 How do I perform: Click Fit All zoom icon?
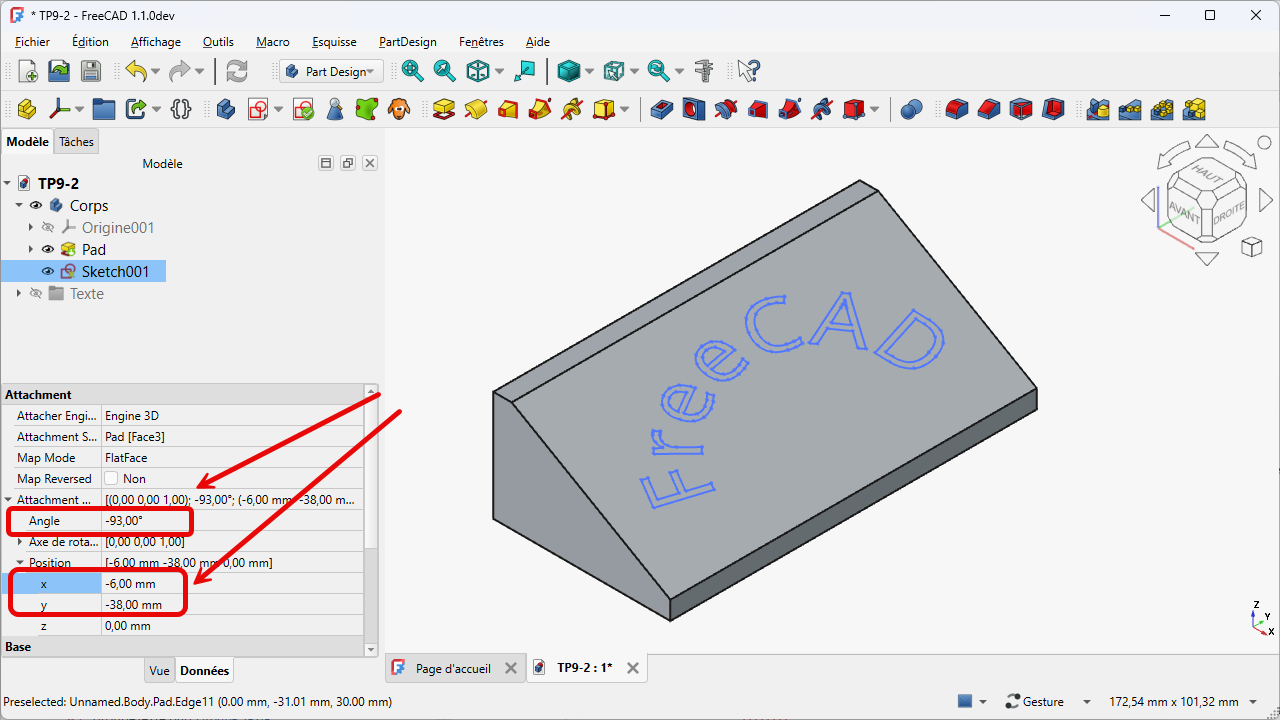412,71
